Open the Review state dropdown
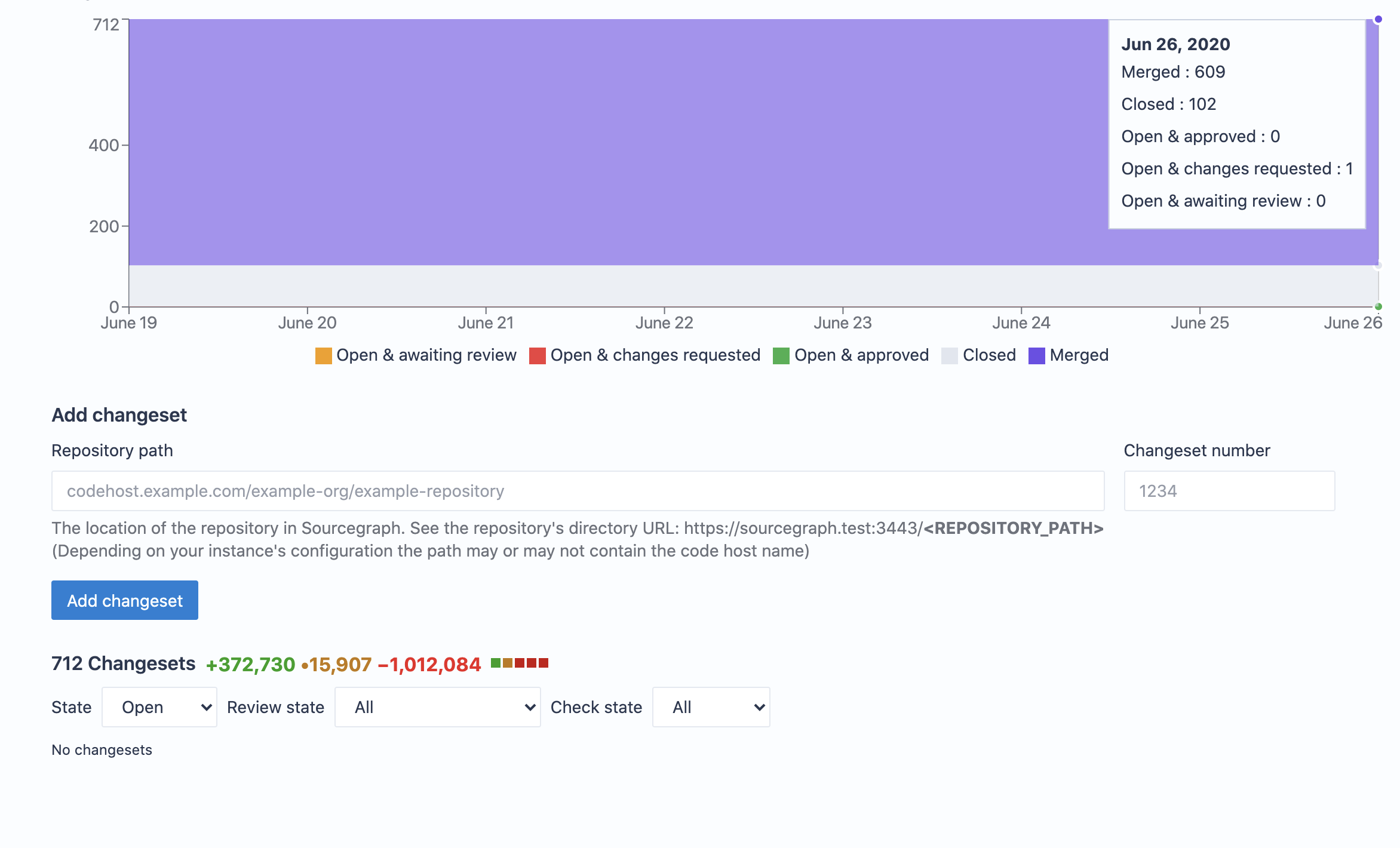The width and height of the screenshot is (1400, 848). click(x=437, y=707)
